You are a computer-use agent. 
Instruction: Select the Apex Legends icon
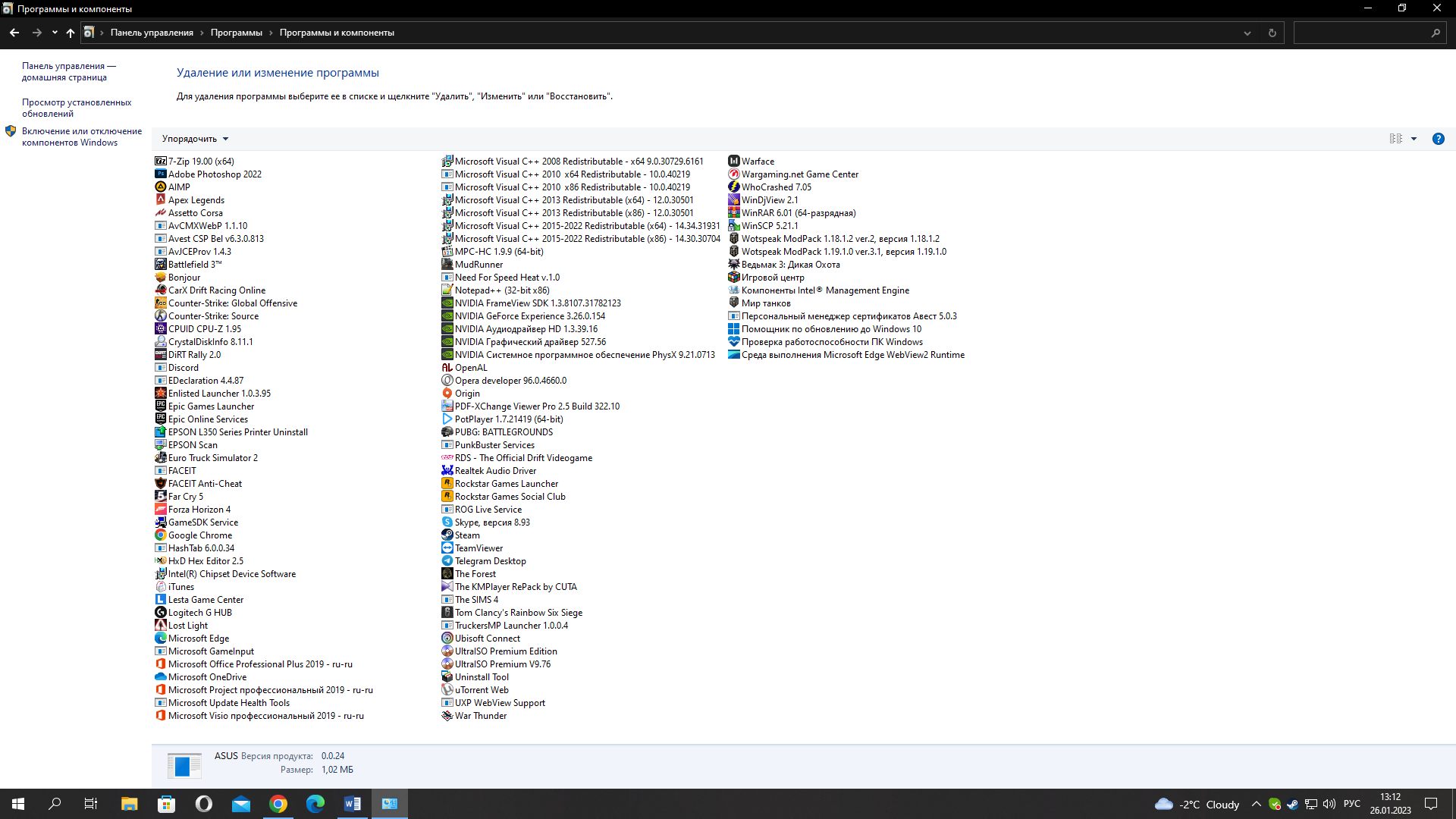tap(160, 200)
